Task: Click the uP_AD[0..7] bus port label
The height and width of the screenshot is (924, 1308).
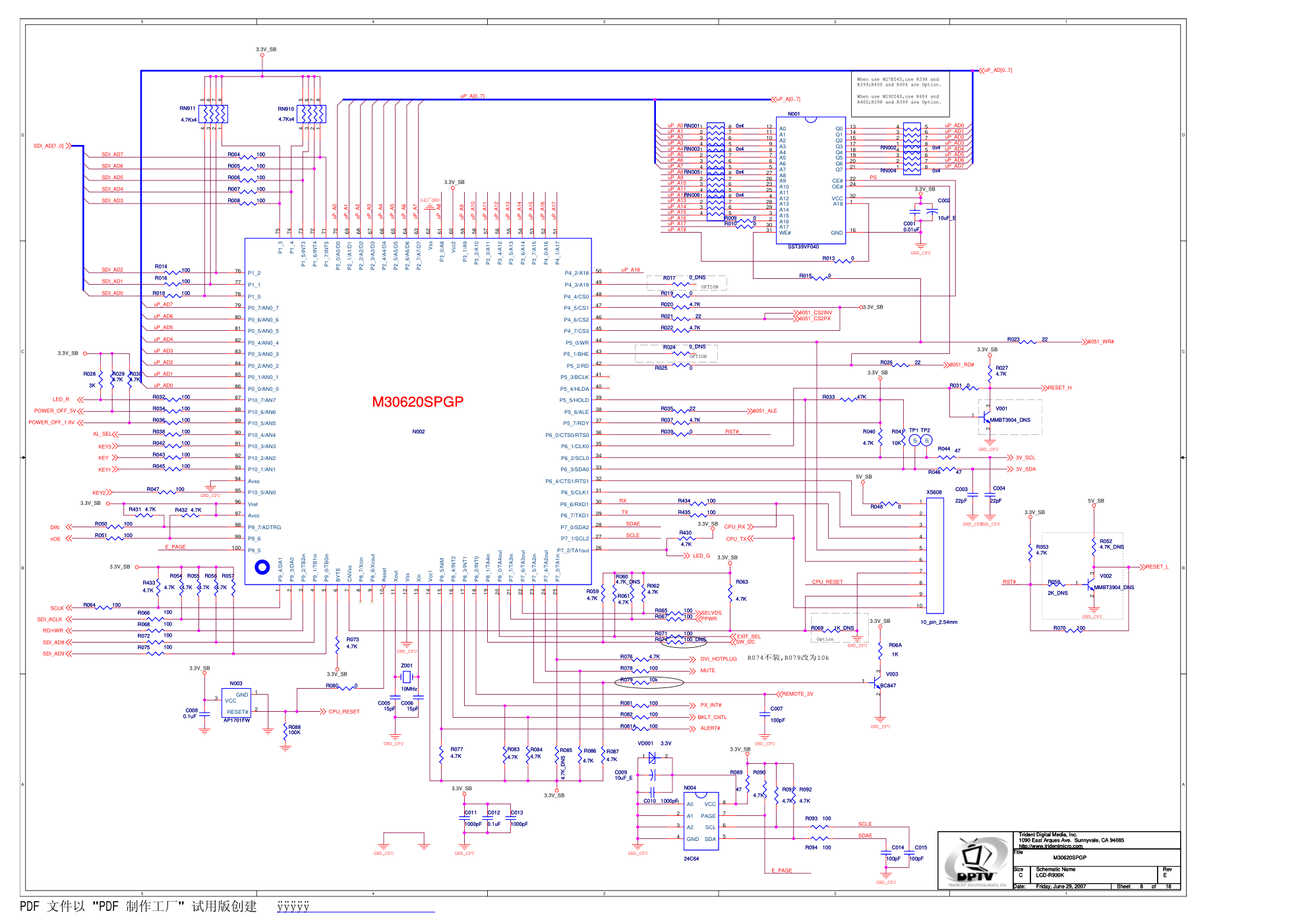Action: point(998,70)
